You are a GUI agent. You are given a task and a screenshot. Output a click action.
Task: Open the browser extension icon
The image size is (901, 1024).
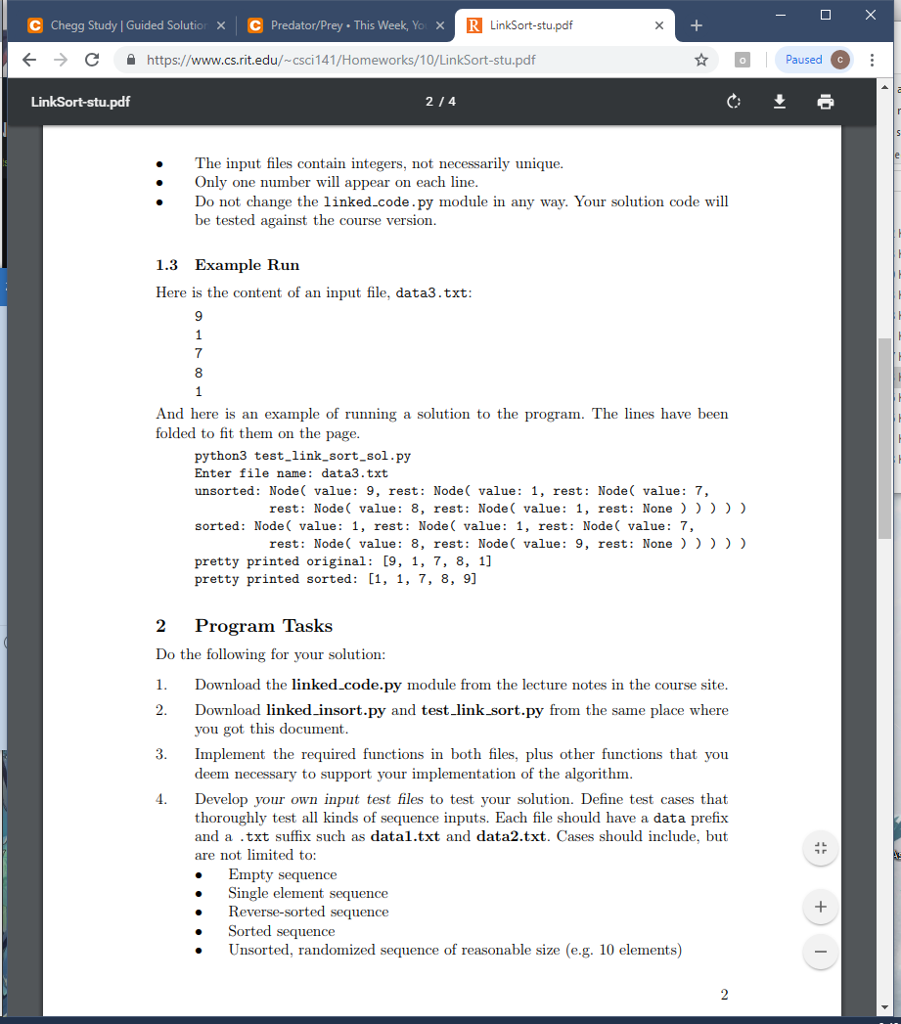click(742, 60)
